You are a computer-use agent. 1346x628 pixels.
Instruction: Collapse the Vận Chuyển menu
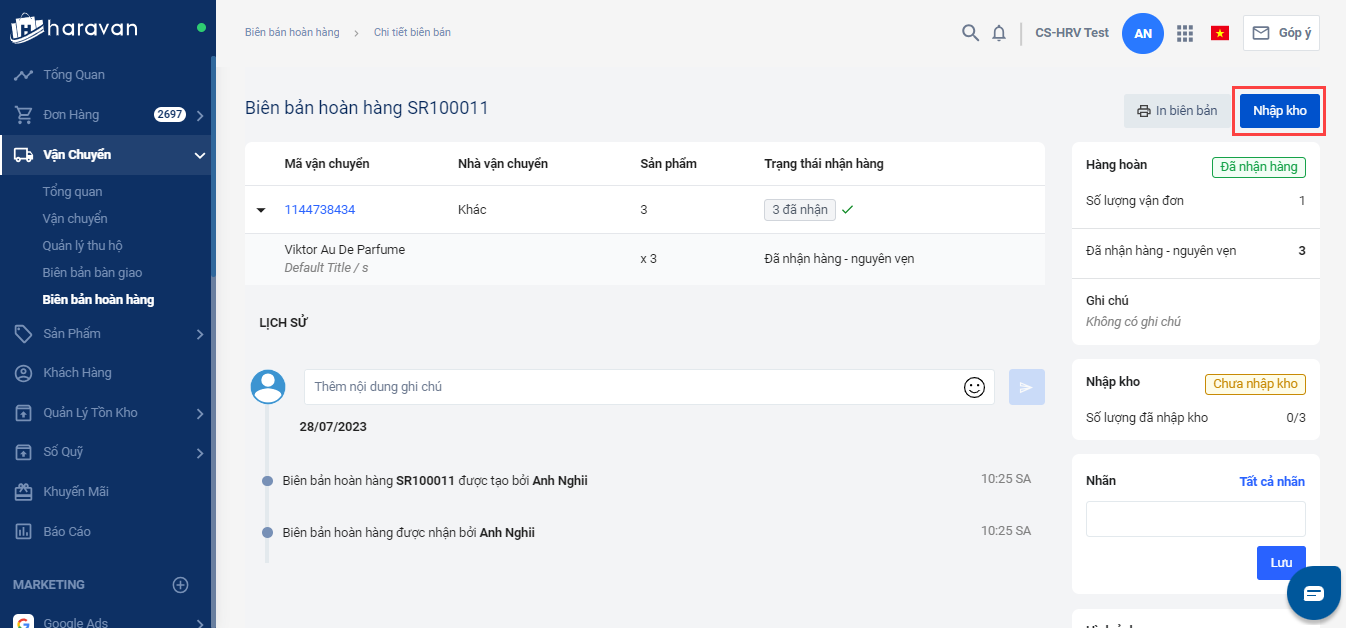click(200, 155)
